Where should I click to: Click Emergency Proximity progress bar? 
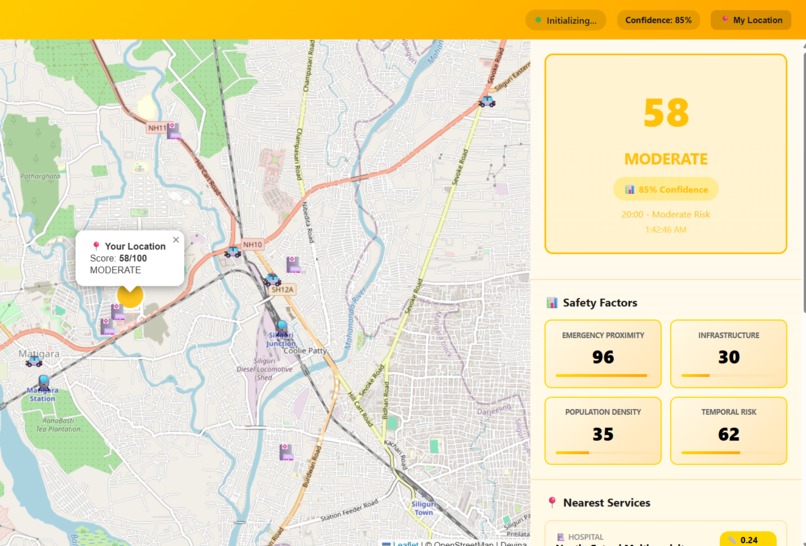(x=603, y=375)
